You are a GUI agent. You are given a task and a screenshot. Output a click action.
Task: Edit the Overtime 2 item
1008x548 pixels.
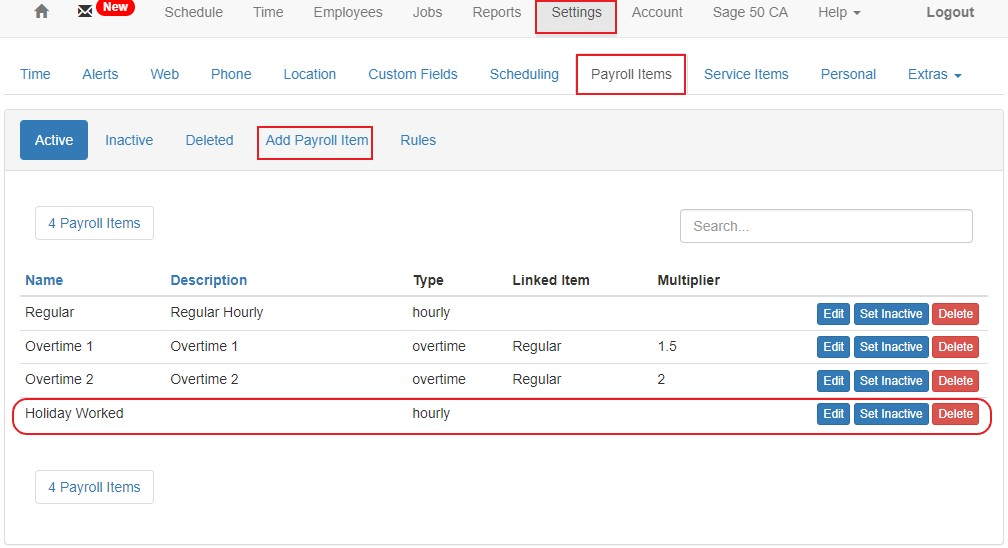(x=834, y=380)
